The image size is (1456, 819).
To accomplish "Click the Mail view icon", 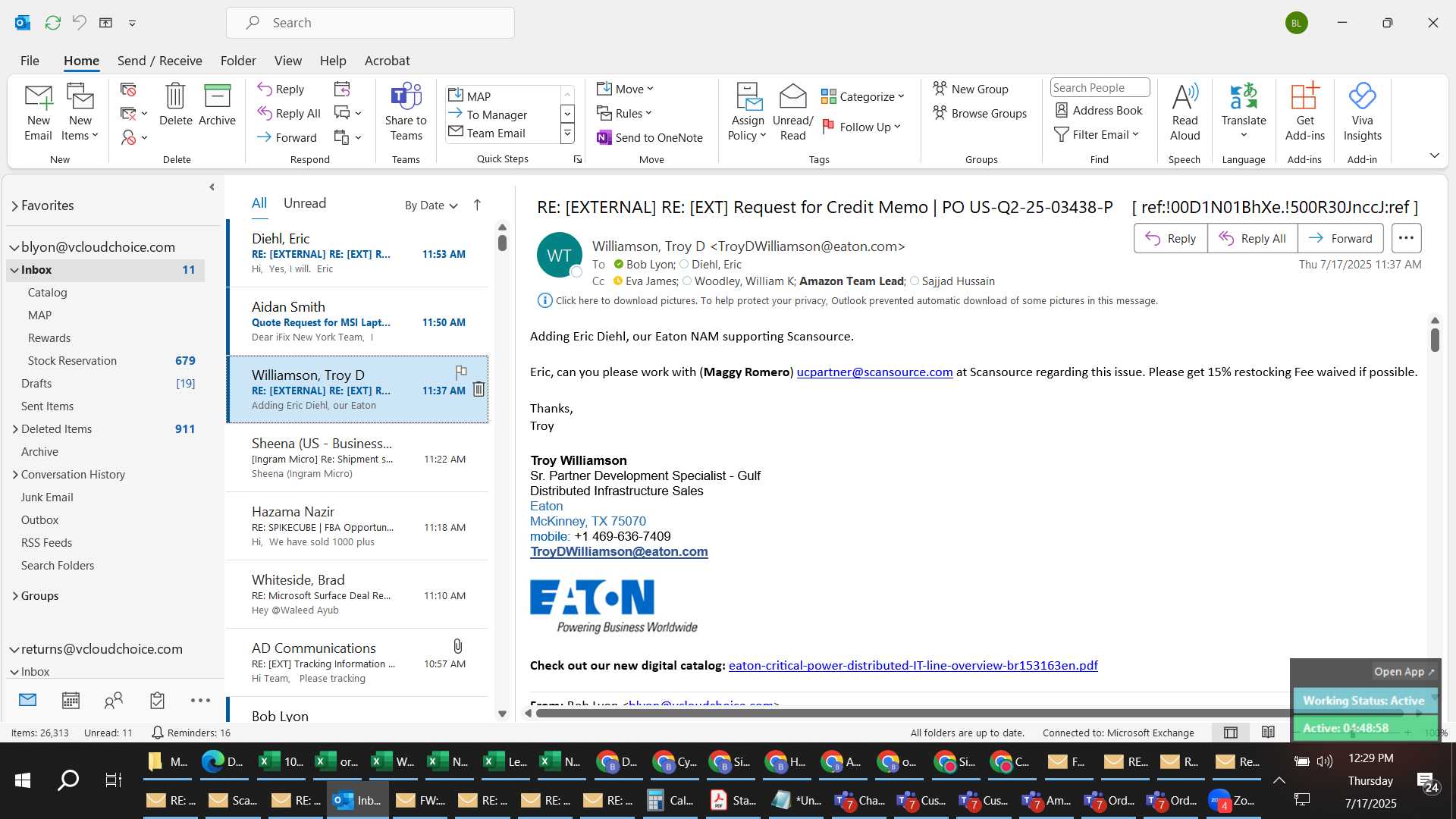I will (27, 700).
